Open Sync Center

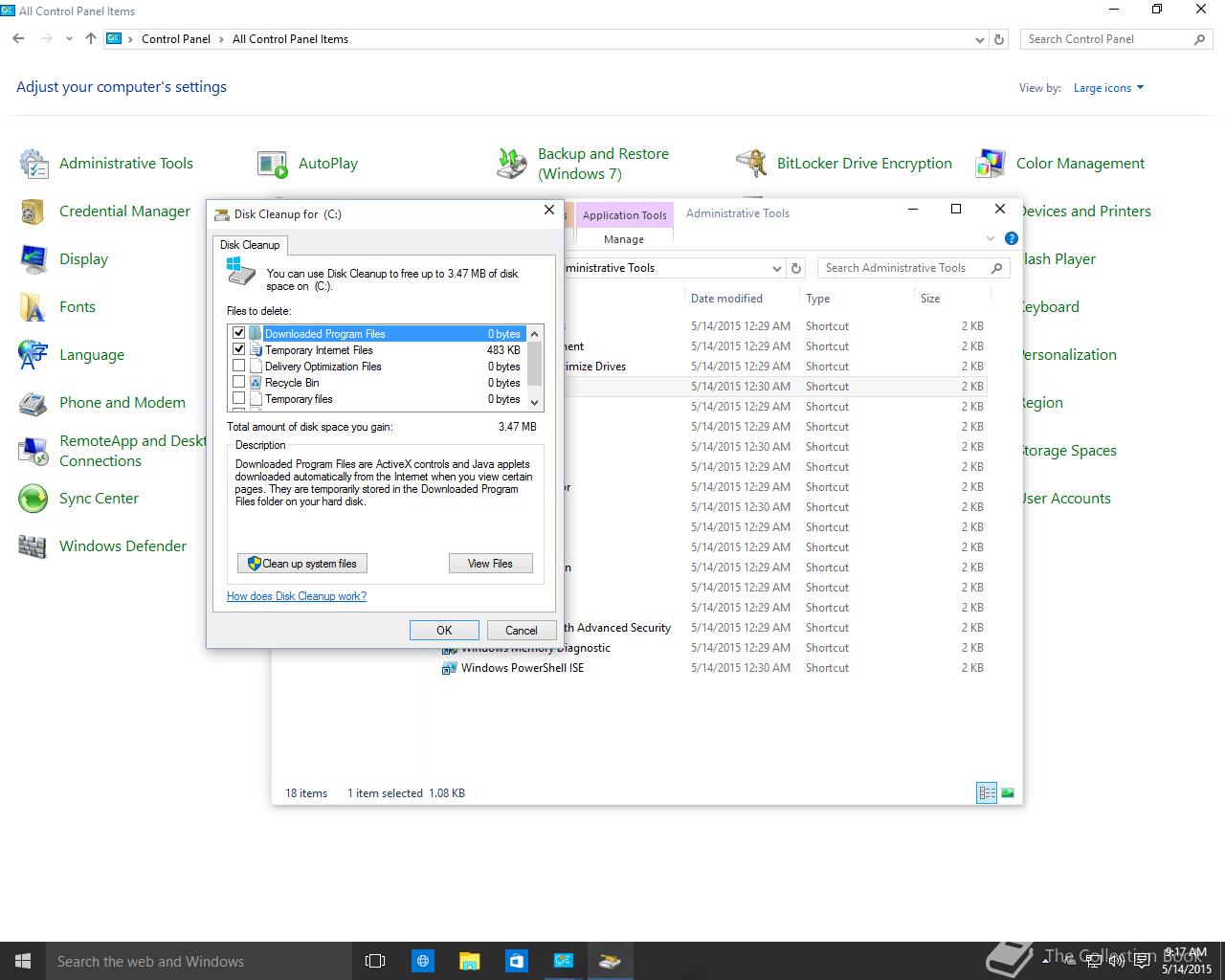[x=78, y=499]
